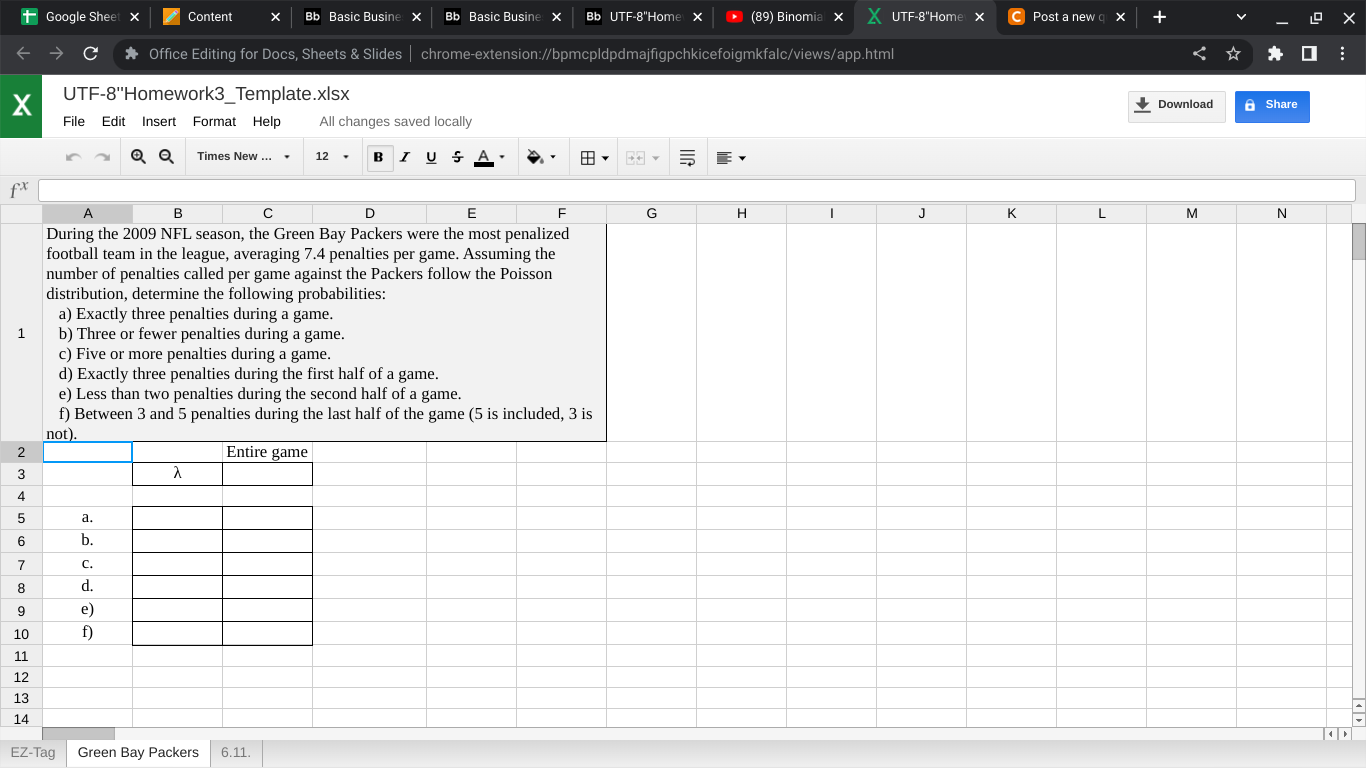Screen dimensions: 1366x768
Task: Open the tab search chevron
Action: 1241,17
